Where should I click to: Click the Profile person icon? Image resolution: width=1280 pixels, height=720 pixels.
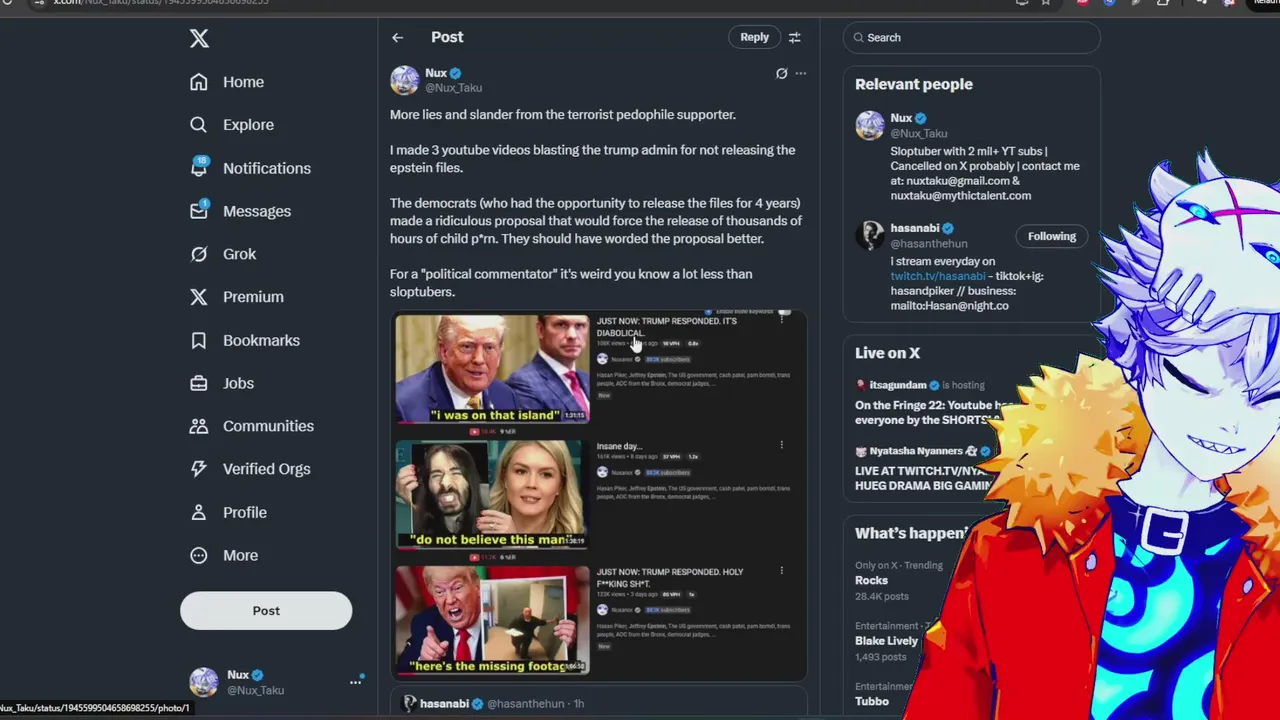coord(199,512)
